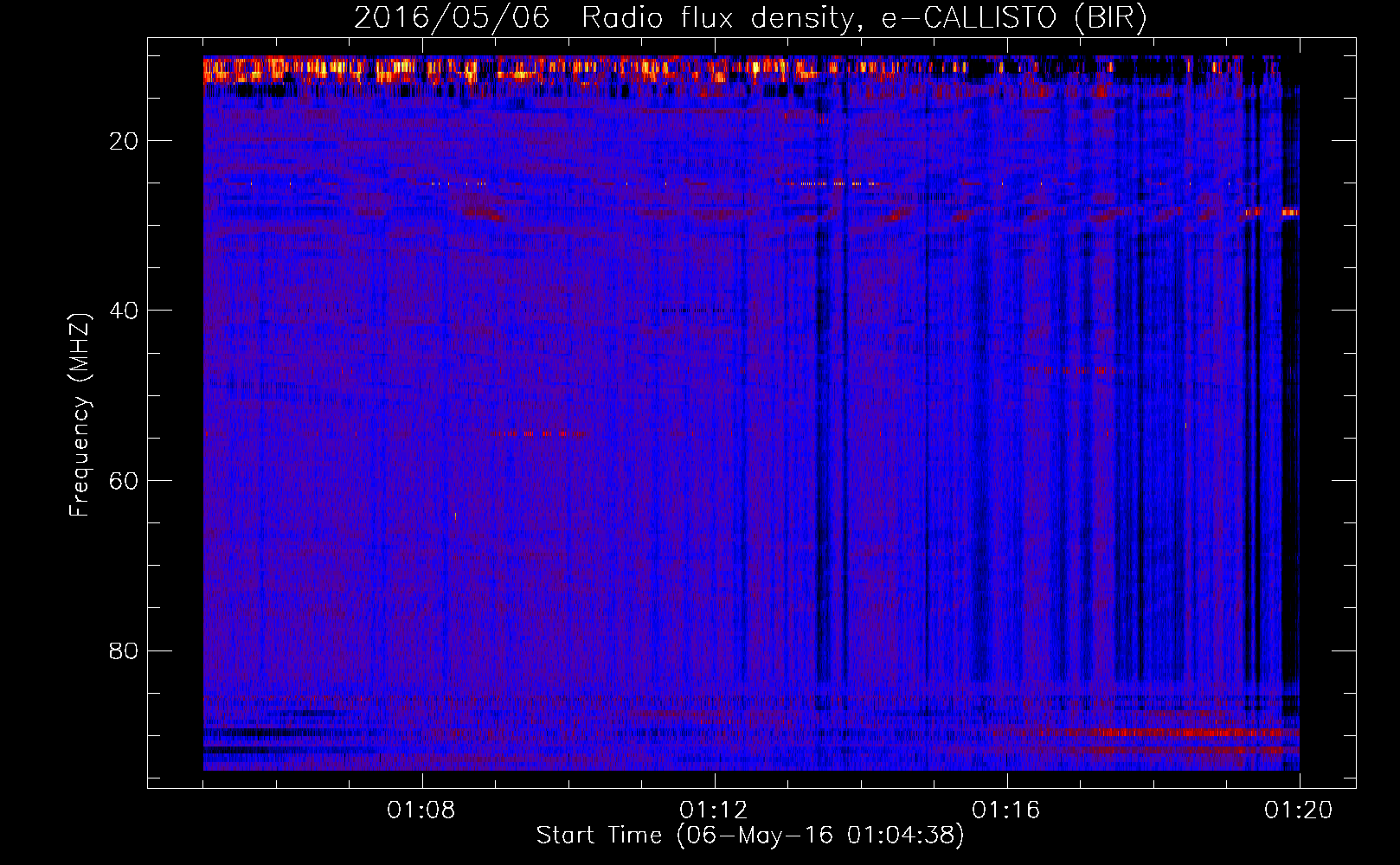
Task: Select the 01:16 time tick label
Action: (x=1006, y=811)
